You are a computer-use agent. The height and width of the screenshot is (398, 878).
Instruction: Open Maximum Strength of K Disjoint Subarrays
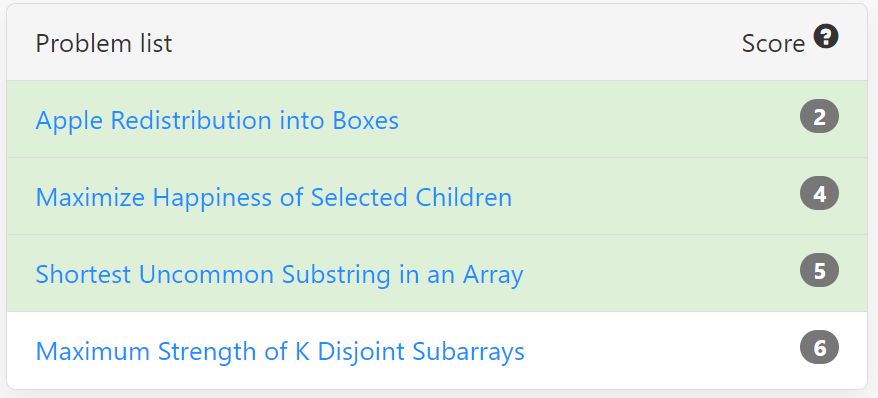pos(280,351)
